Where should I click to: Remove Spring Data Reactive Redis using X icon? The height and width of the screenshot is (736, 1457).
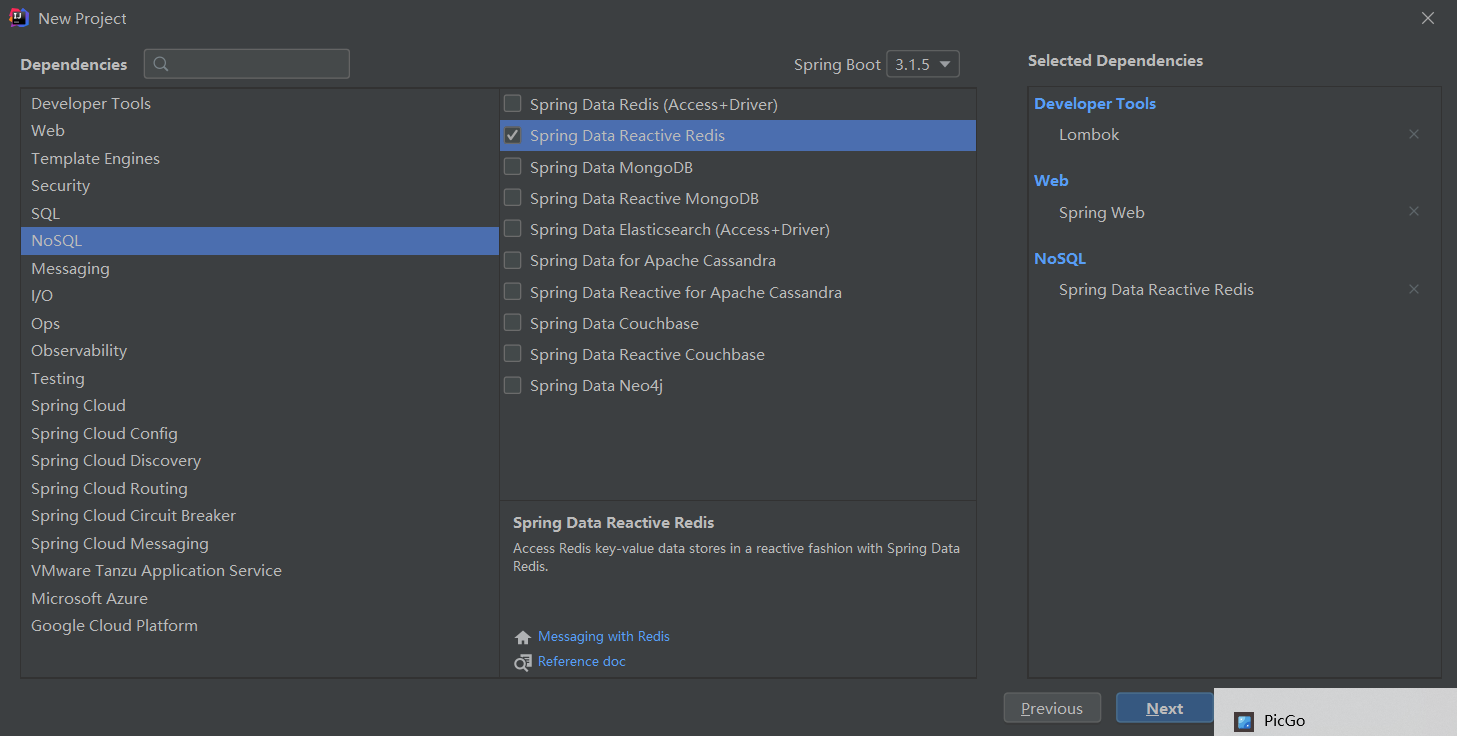pyautogui.click(x=1414, y=289)
